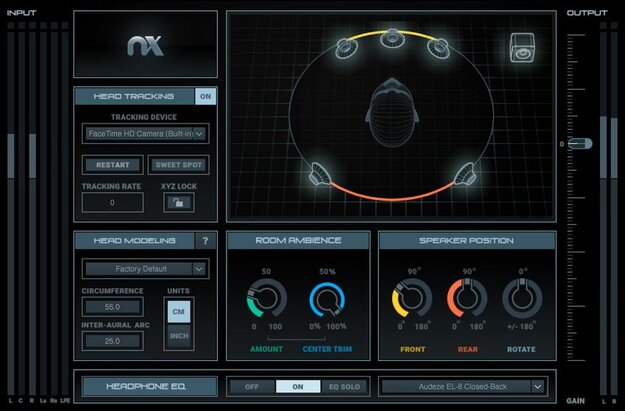The width and height of the screenshot is (625, 411).
Task: Click the LFE subwoofer cube icon
Action: click(x=522, y=48)
